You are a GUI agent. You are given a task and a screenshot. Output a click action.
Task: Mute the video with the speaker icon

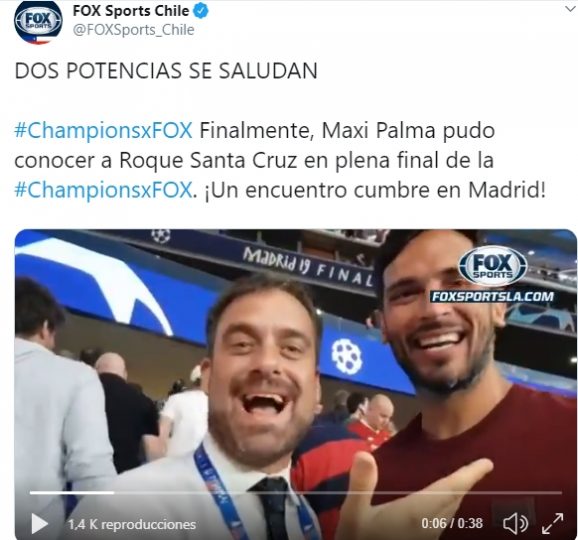tap(515, 523)
